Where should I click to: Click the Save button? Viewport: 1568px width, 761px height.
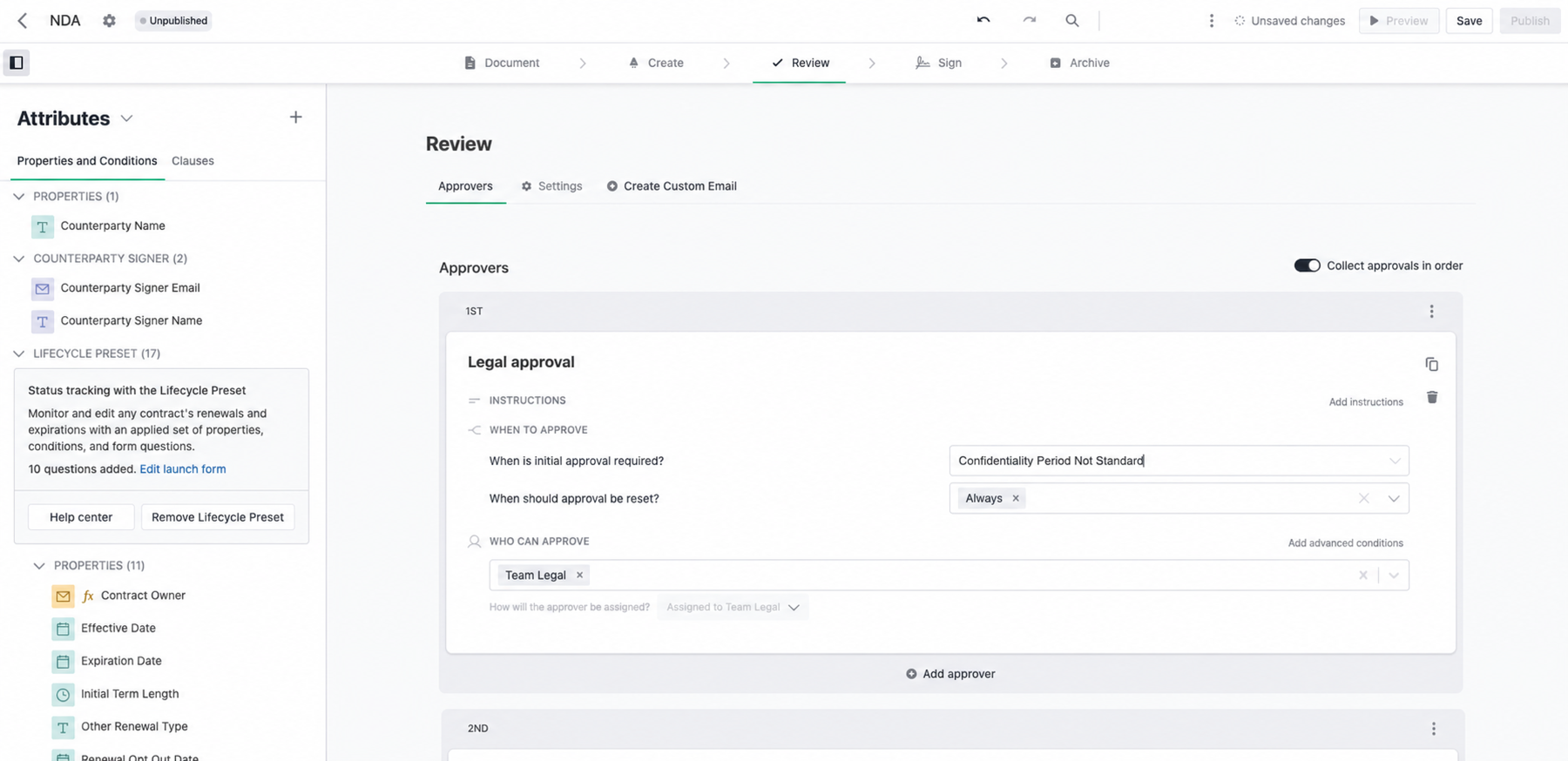coord(1470,21)
